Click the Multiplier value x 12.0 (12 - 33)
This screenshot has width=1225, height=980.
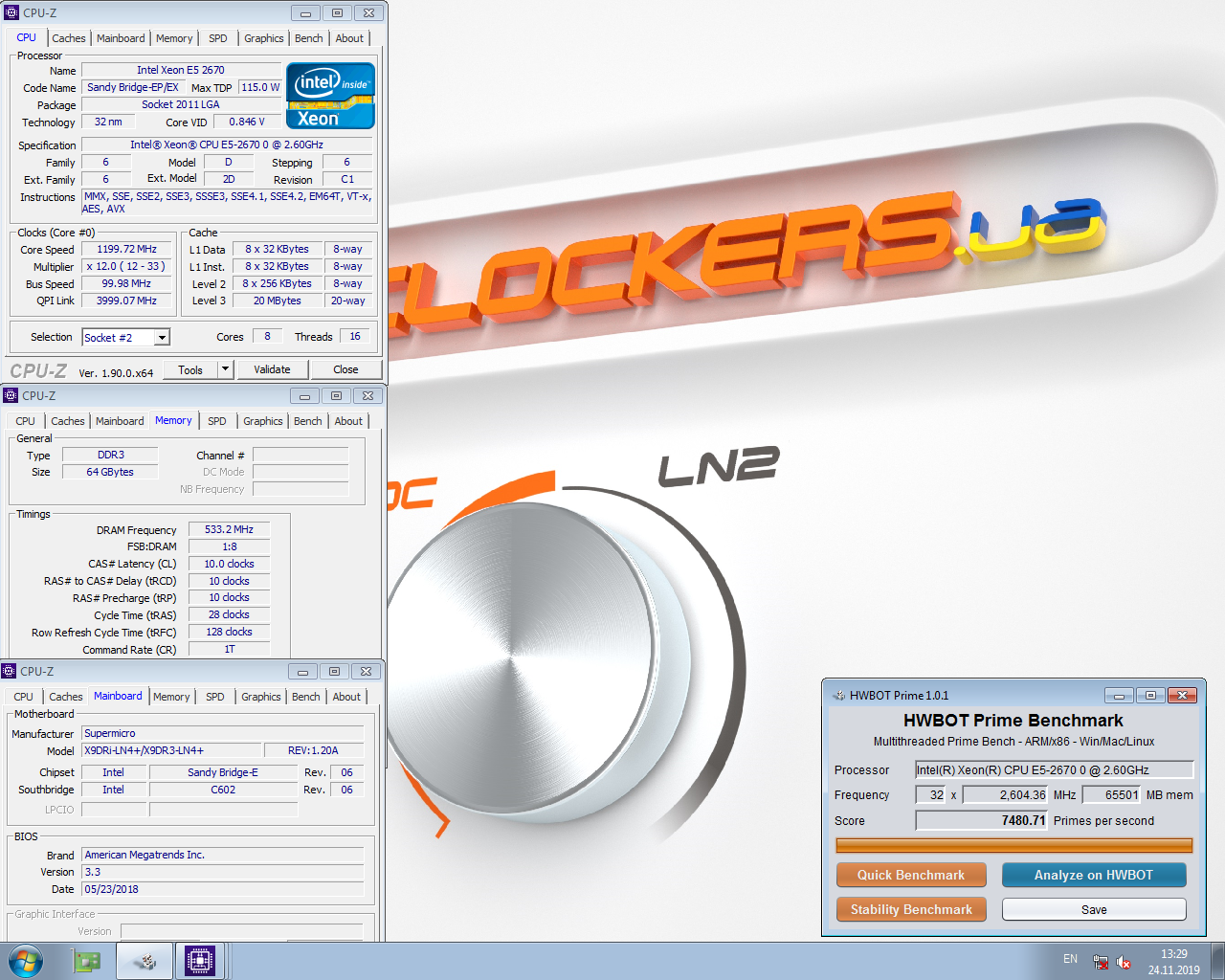click(x=127, y=266)
